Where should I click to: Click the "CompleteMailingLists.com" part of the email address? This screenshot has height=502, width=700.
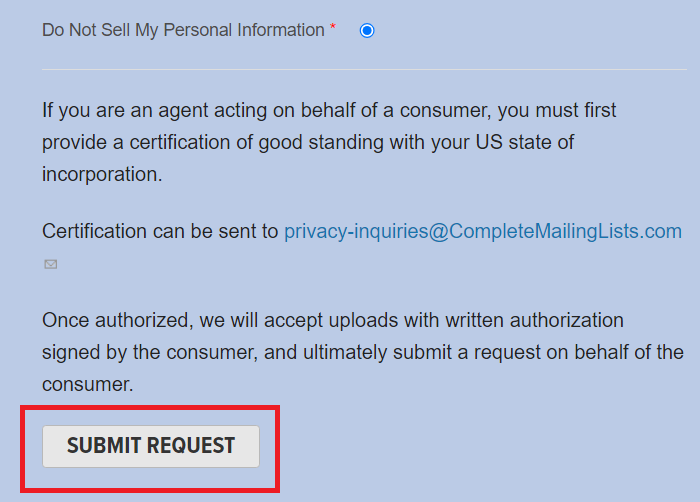coord(565,231)
